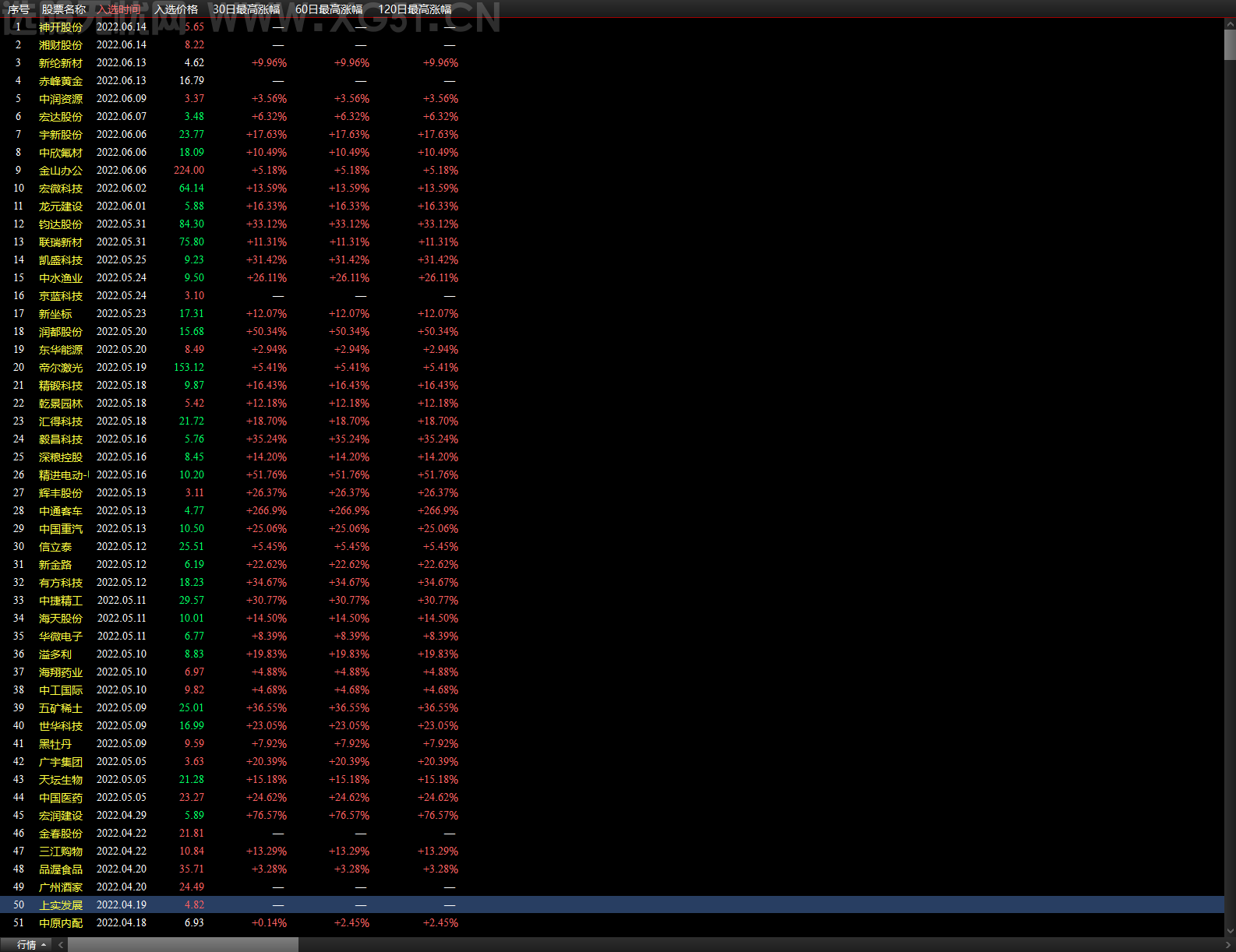The image size is (1236, 952).
Task: Select stock 华微电子 in row 35
Action: pos(61,636)
